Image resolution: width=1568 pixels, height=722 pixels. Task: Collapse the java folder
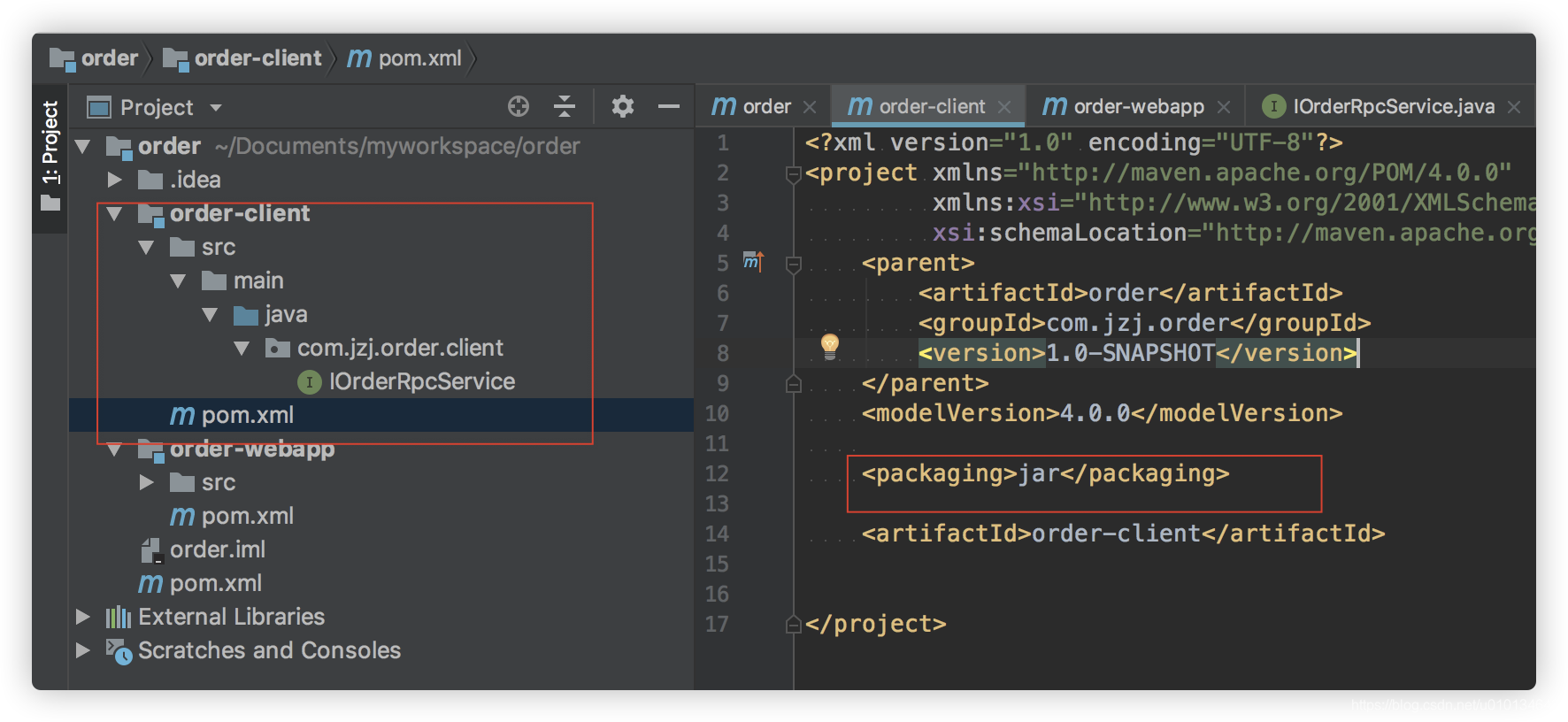coord(211,315)
